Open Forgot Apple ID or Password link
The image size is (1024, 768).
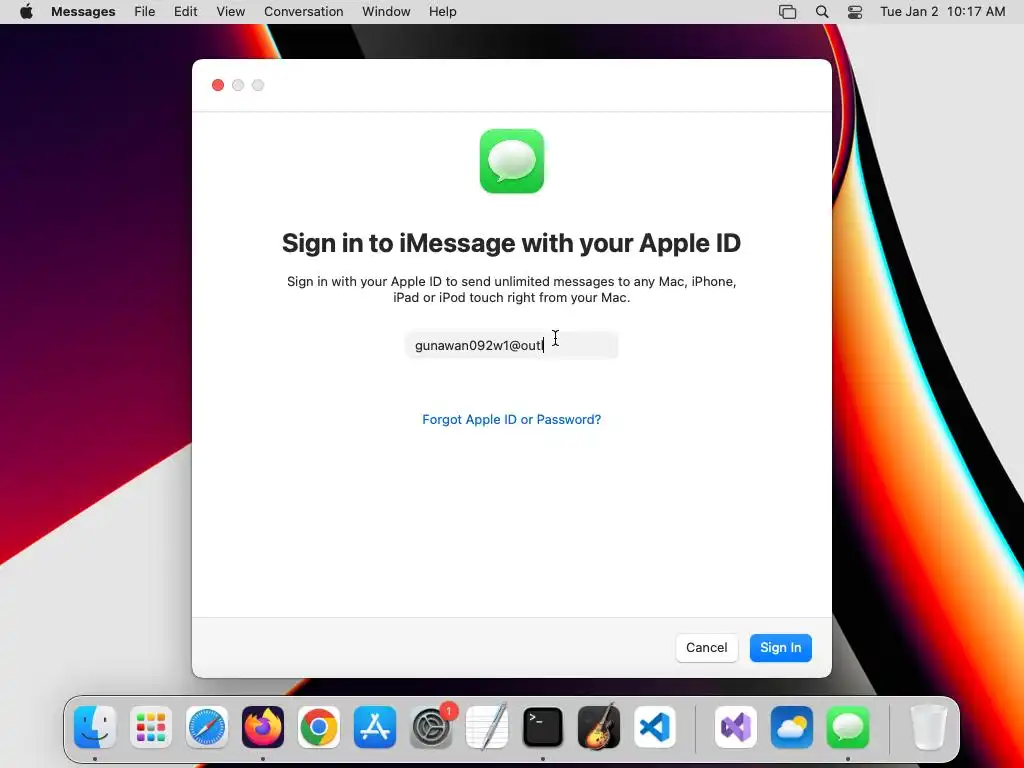511,419
